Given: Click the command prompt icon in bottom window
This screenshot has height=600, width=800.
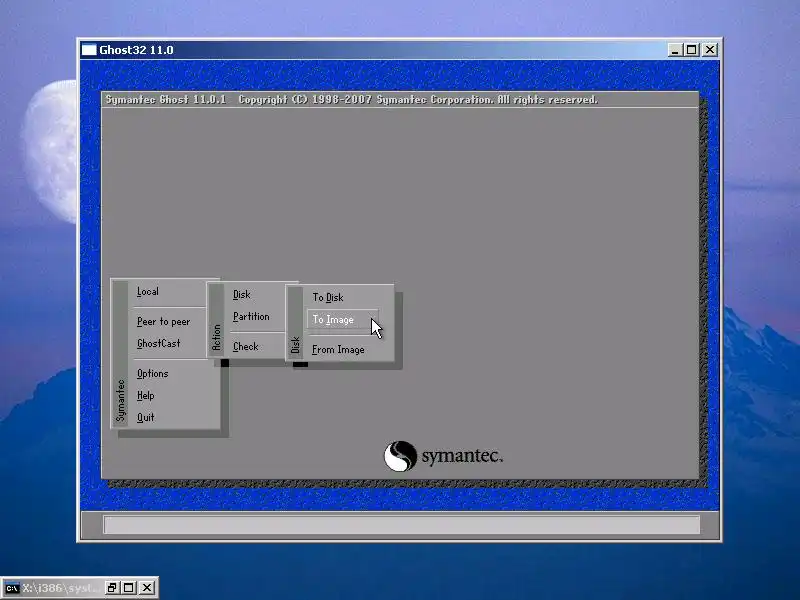Looking at the screenshot, I should (x=12, y=588).
